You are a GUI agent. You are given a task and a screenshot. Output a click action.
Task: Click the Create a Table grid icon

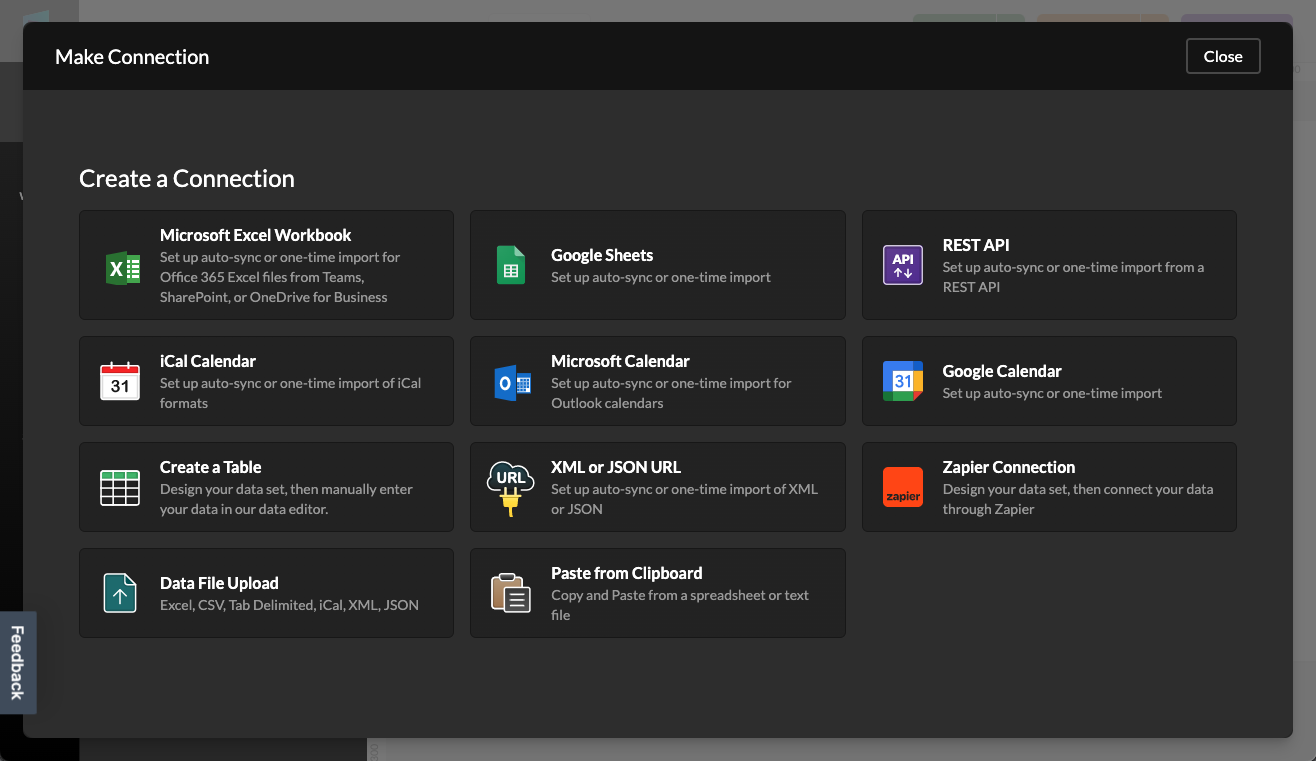click(121, 487)
